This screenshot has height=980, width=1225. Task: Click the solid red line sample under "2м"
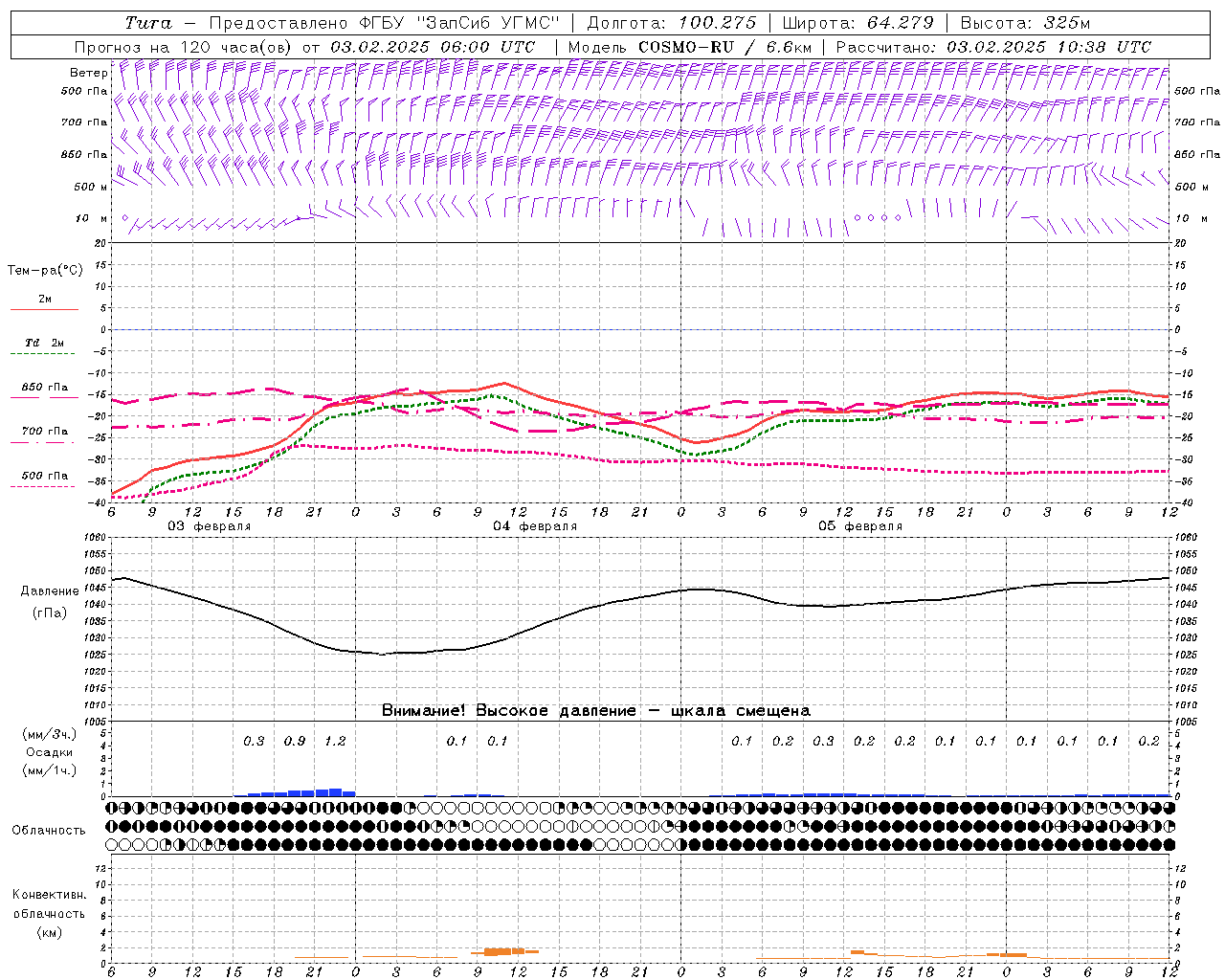point(44,310)
